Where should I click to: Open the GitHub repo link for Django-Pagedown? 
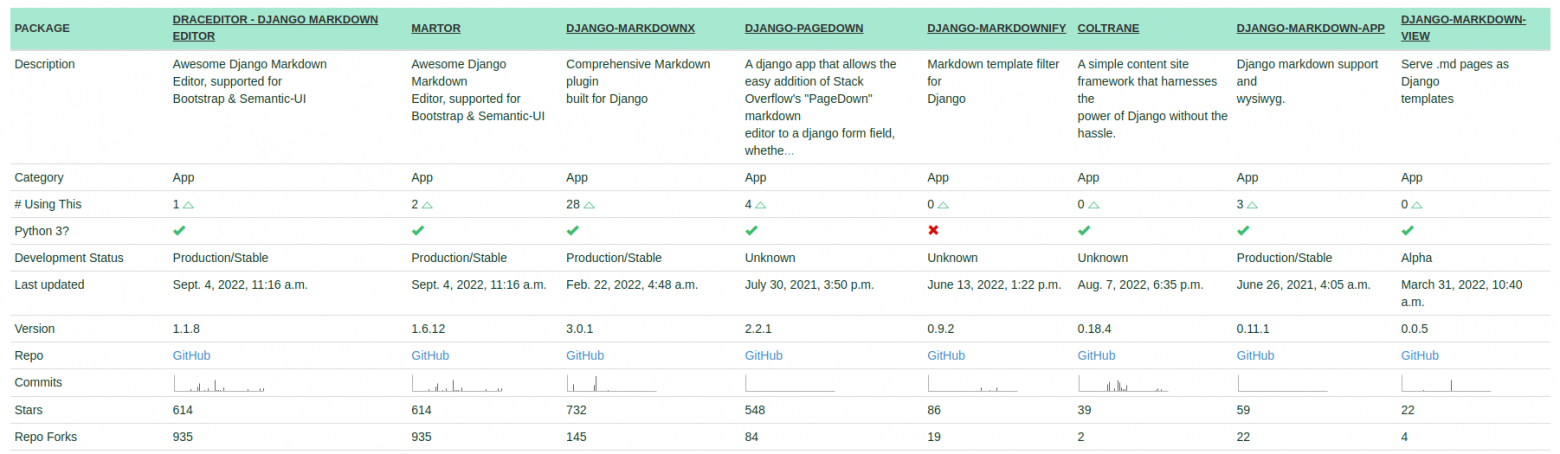tap(764, 356)
